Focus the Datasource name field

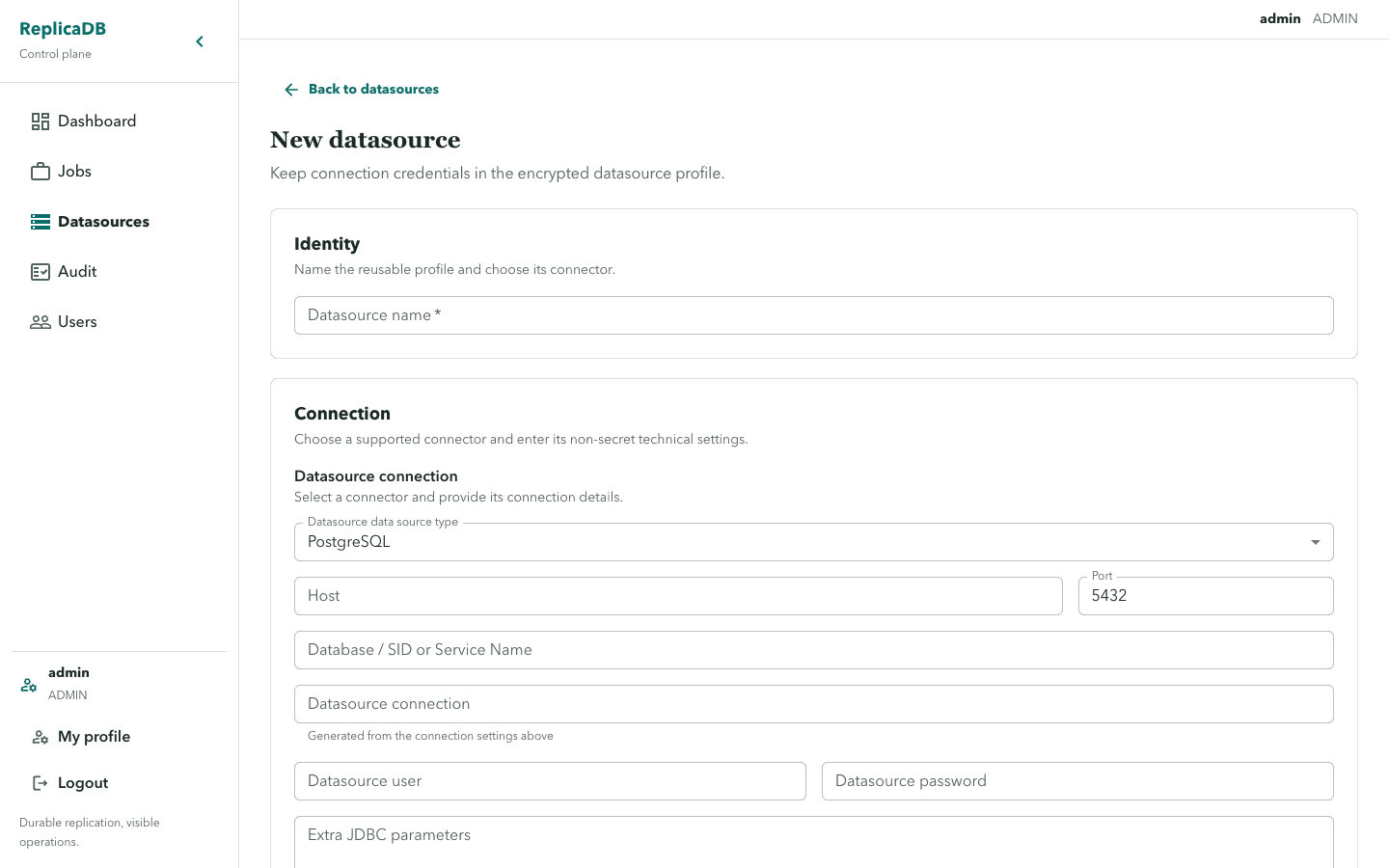(x=814, y=315)
